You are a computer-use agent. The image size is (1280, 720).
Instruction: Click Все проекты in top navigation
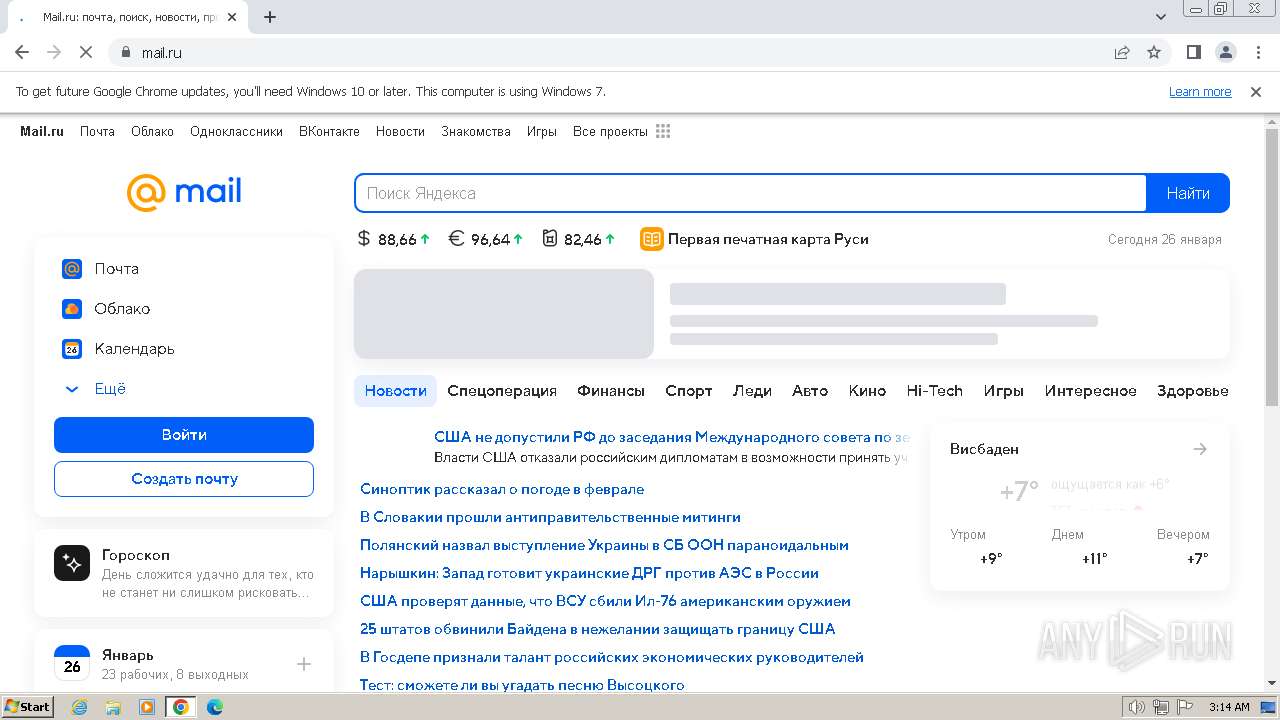[610, 131]
